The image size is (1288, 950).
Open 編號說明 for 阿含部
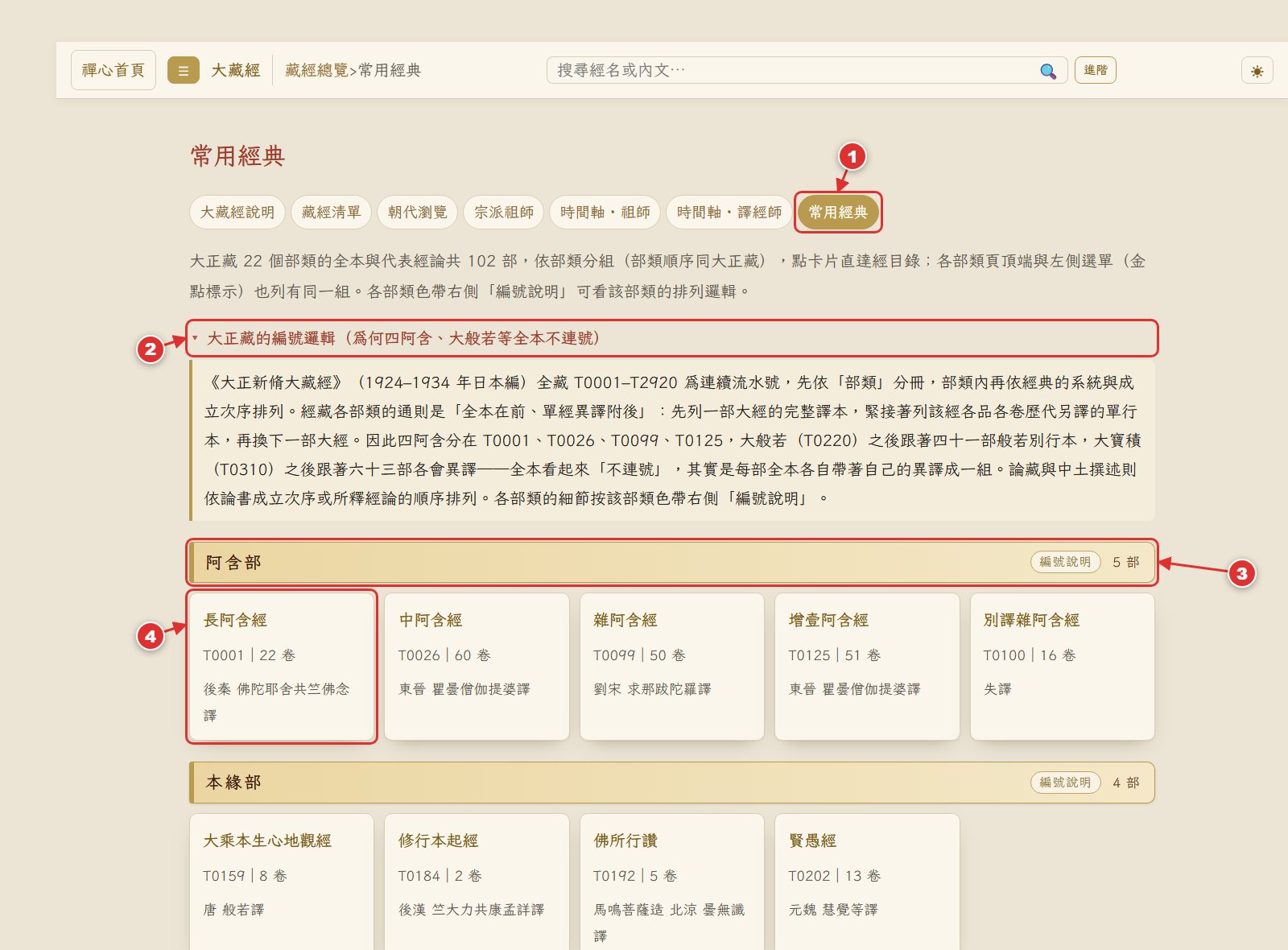(1065, 562)
